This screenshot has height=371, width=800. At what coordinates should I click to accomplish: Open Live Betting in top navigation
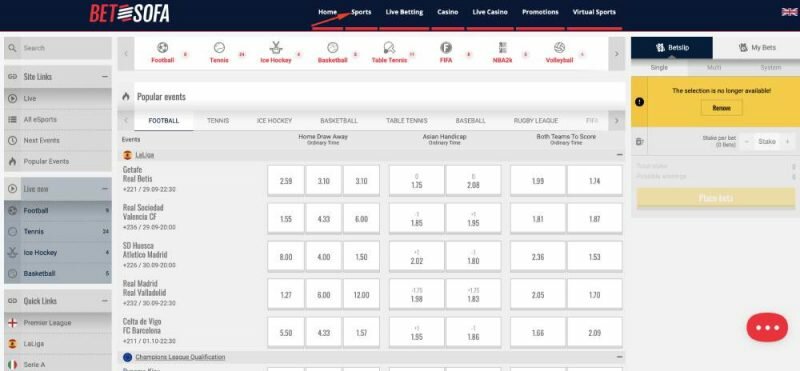404,12
